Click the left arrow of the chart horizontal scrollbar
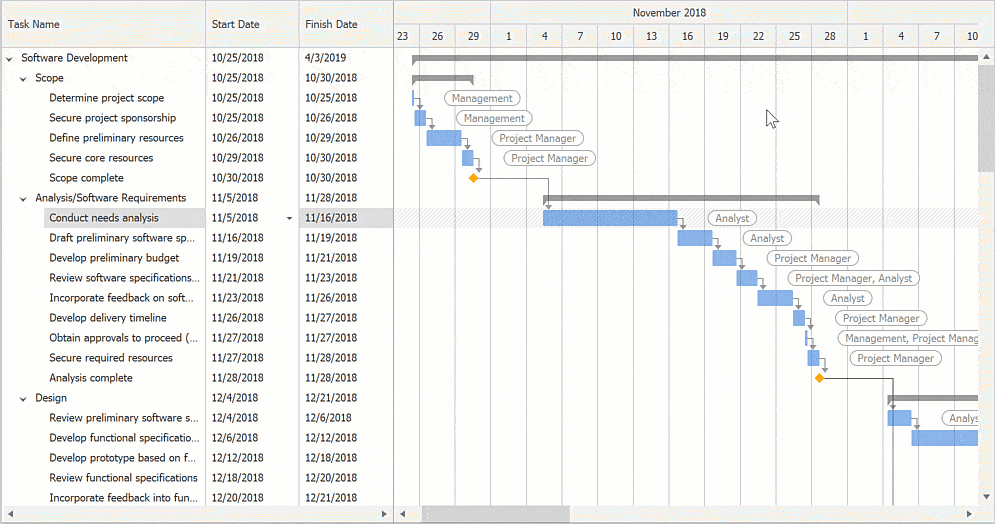Viewport: 995px width, 524px height. coord(403,514)
